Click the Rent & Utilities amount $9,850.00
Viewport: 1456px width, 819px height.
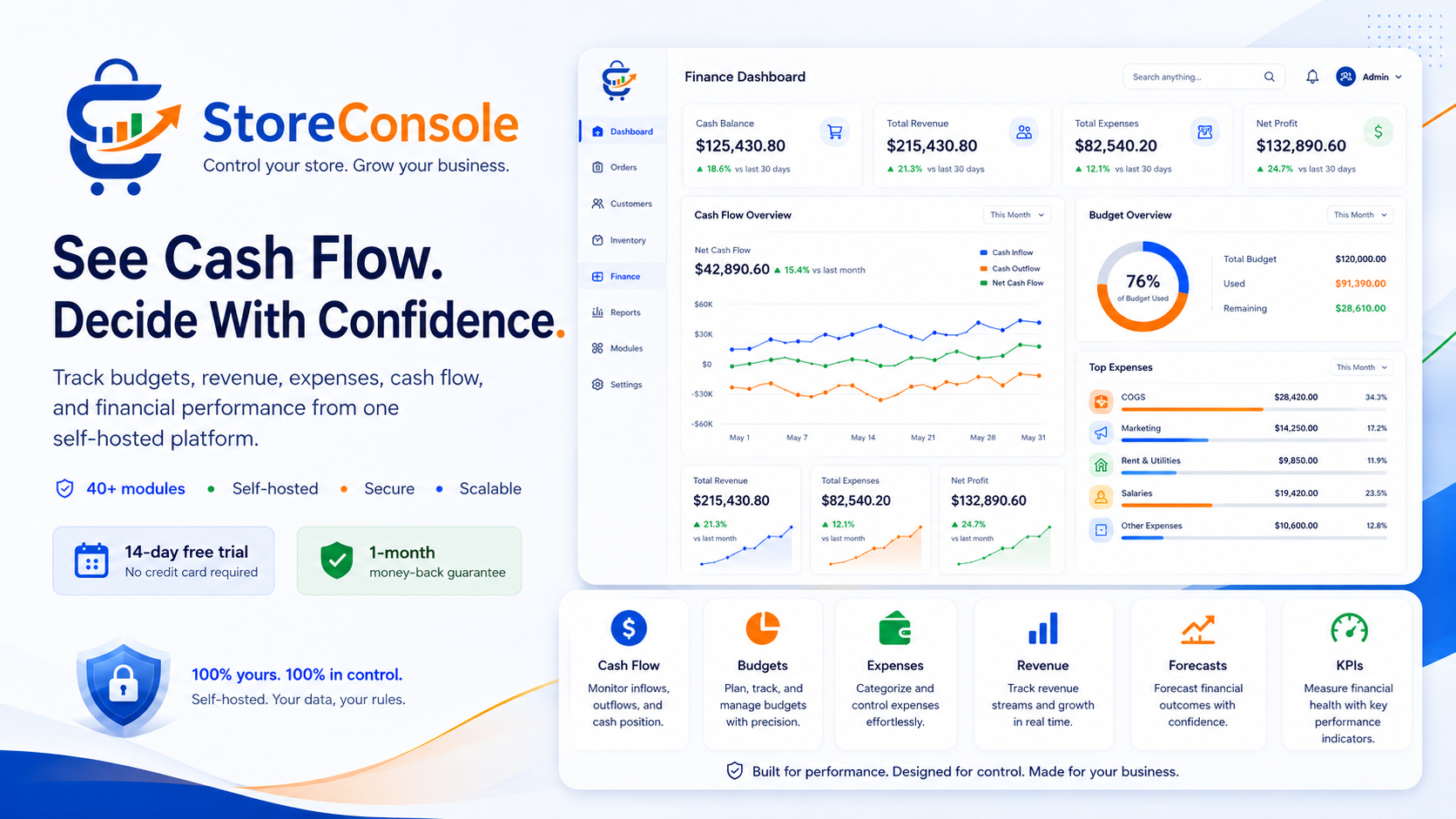tap(1298, 461)
